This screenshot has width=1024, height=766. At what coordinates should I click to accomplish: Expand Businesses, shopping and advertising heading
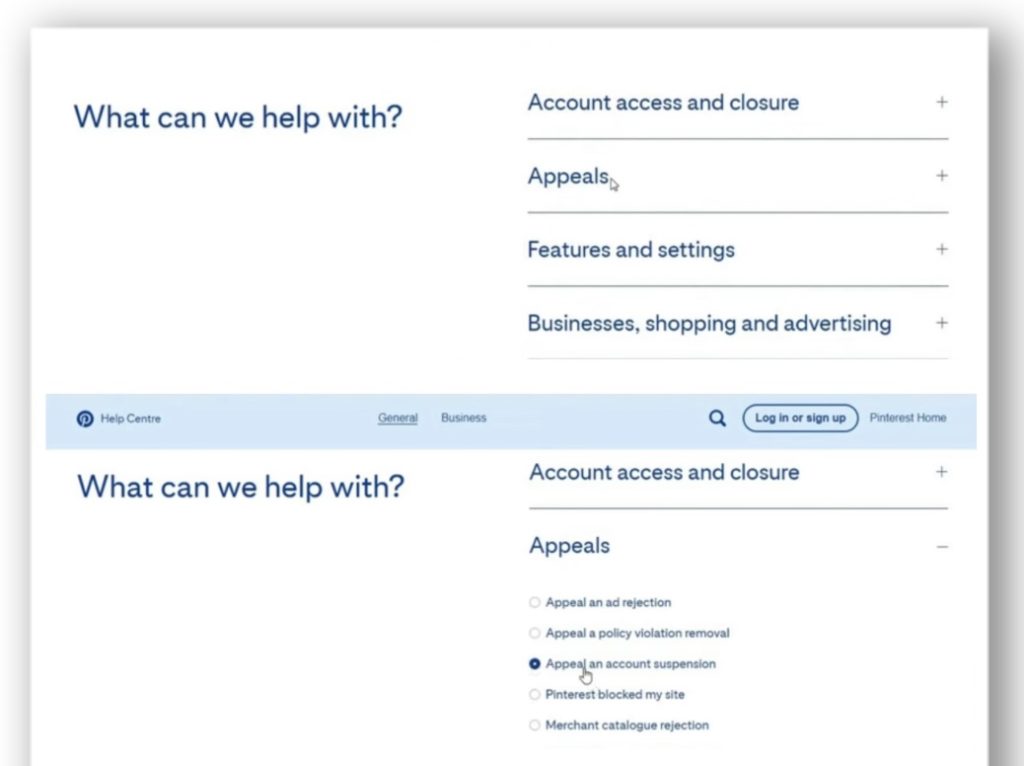coord(709,324)
